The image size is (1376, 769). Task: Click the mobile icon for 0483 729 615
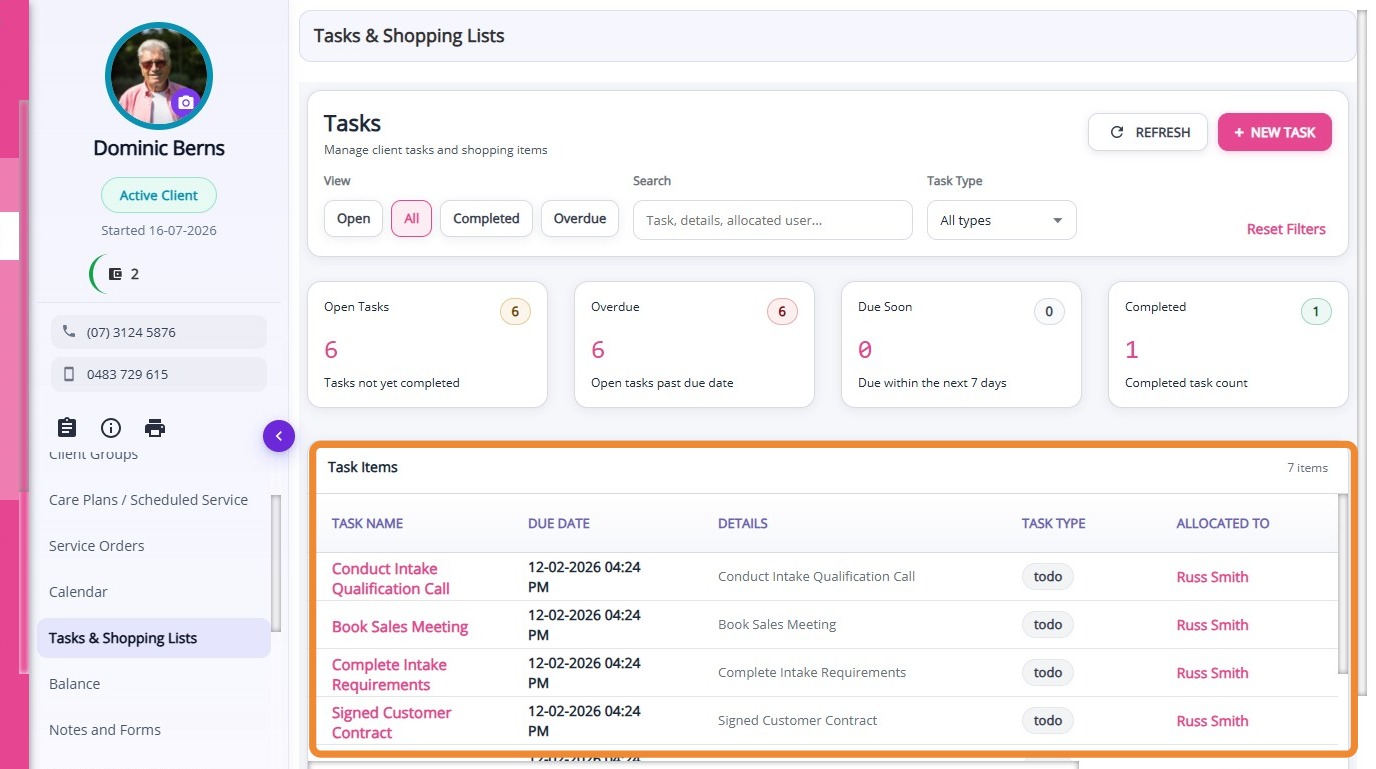(69, 374)
